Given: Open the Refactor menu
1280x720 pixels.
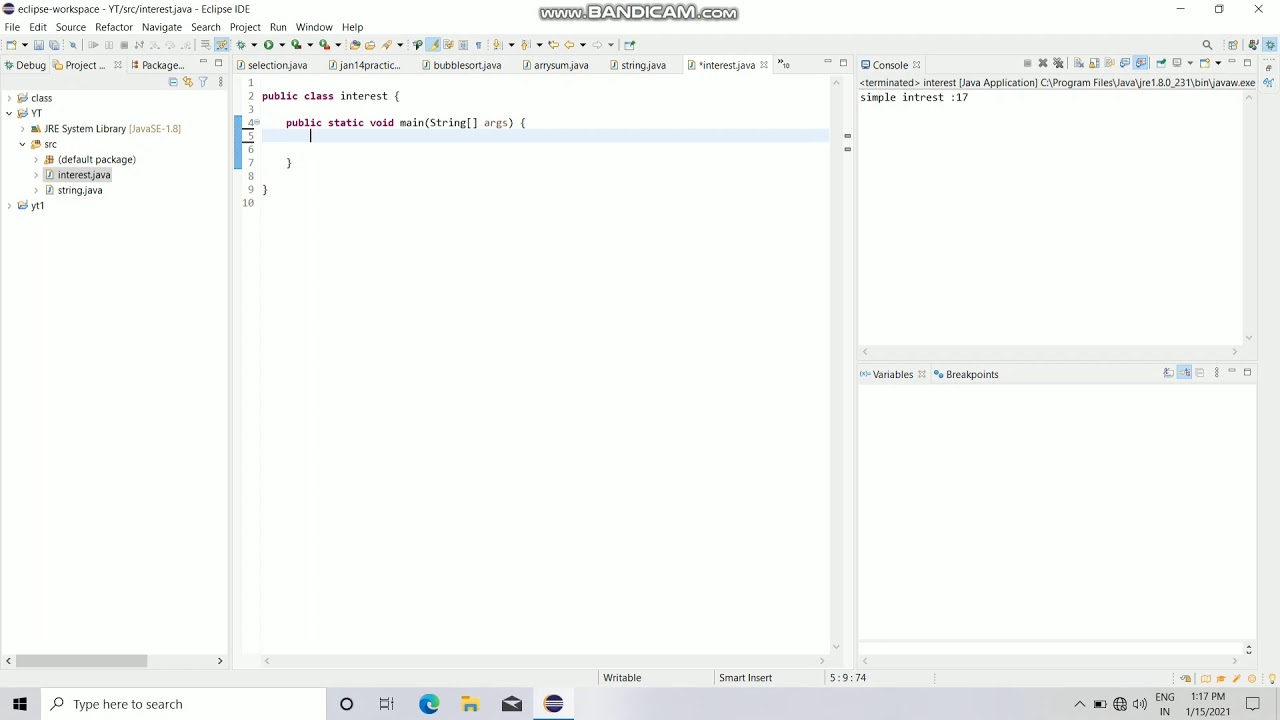Looking at the screenshot, I should click(x=114, y=27).
